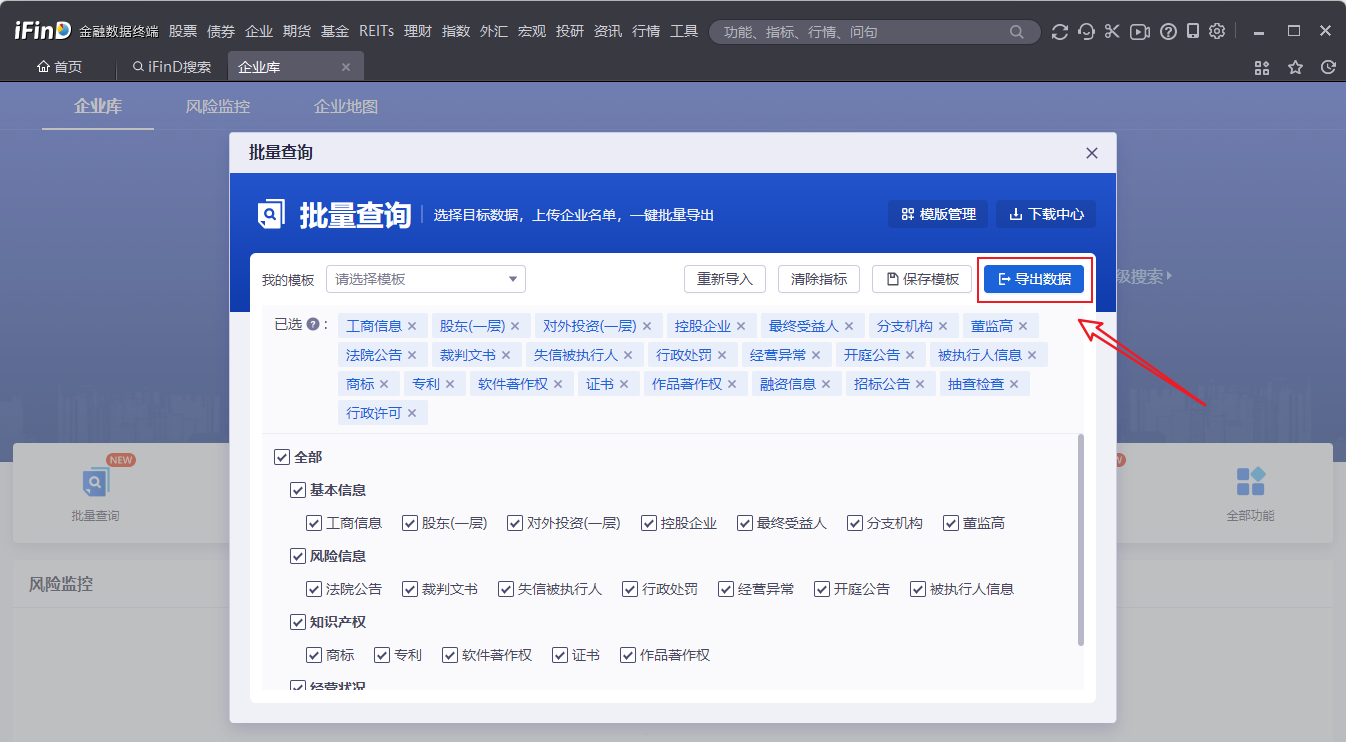Toggle the 裁判文书 checkbox
Viewport: 1346px width, 742px height.
point(410,589)
